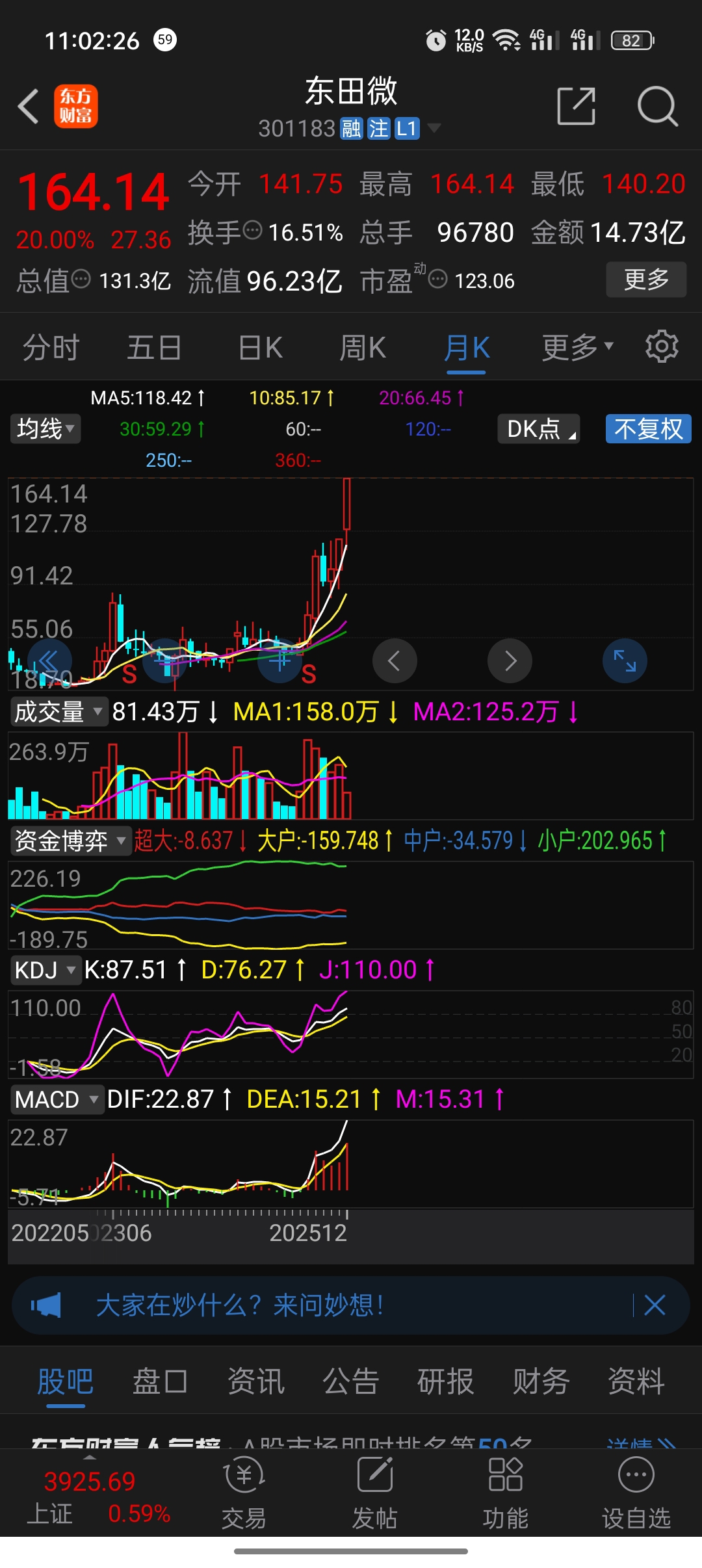702x1568 pixels.
Task: Switch to 周K chart tab
Action: pos(363,348)
